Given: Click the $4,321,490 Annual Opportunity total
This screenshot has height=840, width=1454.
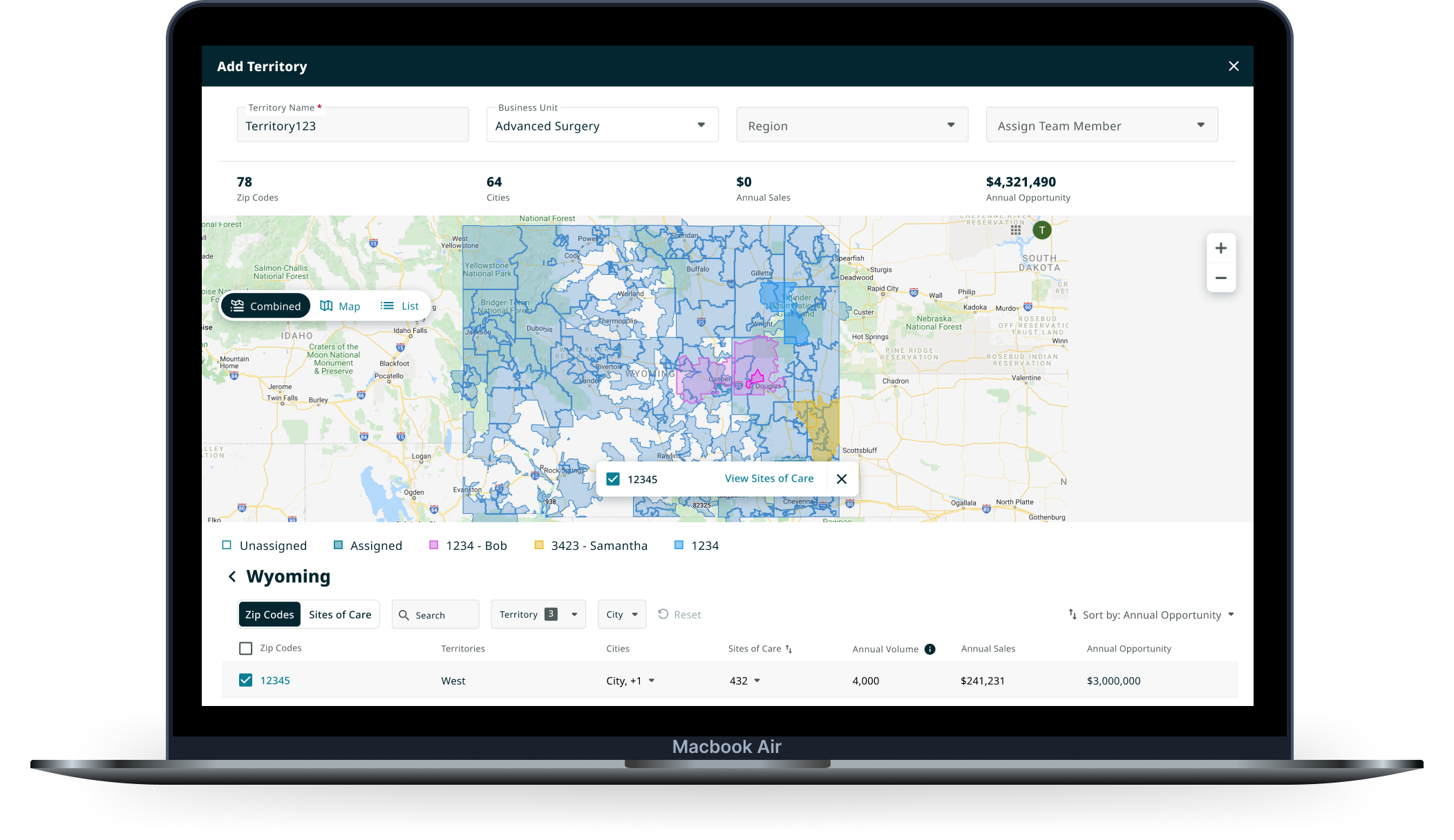Looking at the screenshot, I should click(1021, 182).
